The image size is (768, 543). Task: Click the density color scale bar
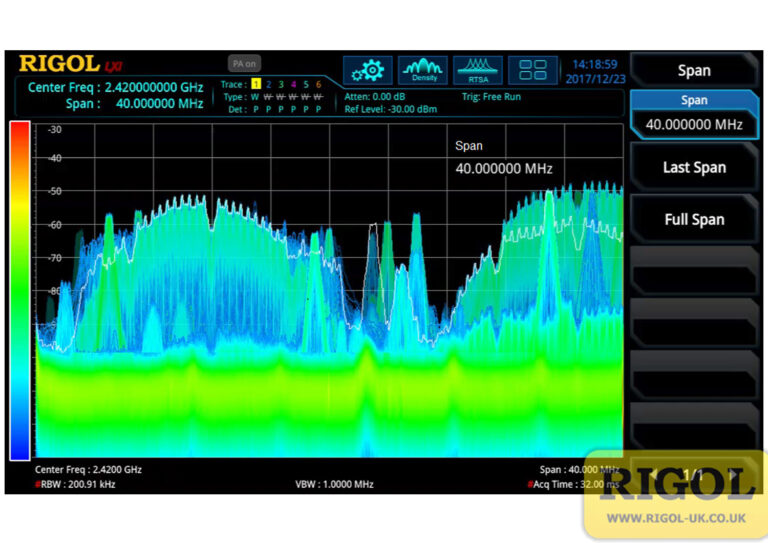[x=20, y=291]
